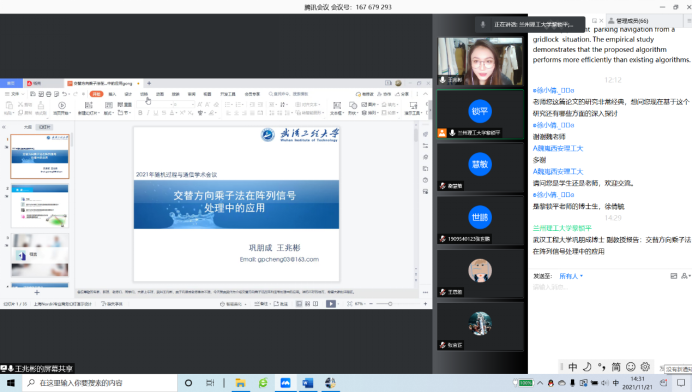
Task: Open the font name combo box
Action: tap(154, 105)
